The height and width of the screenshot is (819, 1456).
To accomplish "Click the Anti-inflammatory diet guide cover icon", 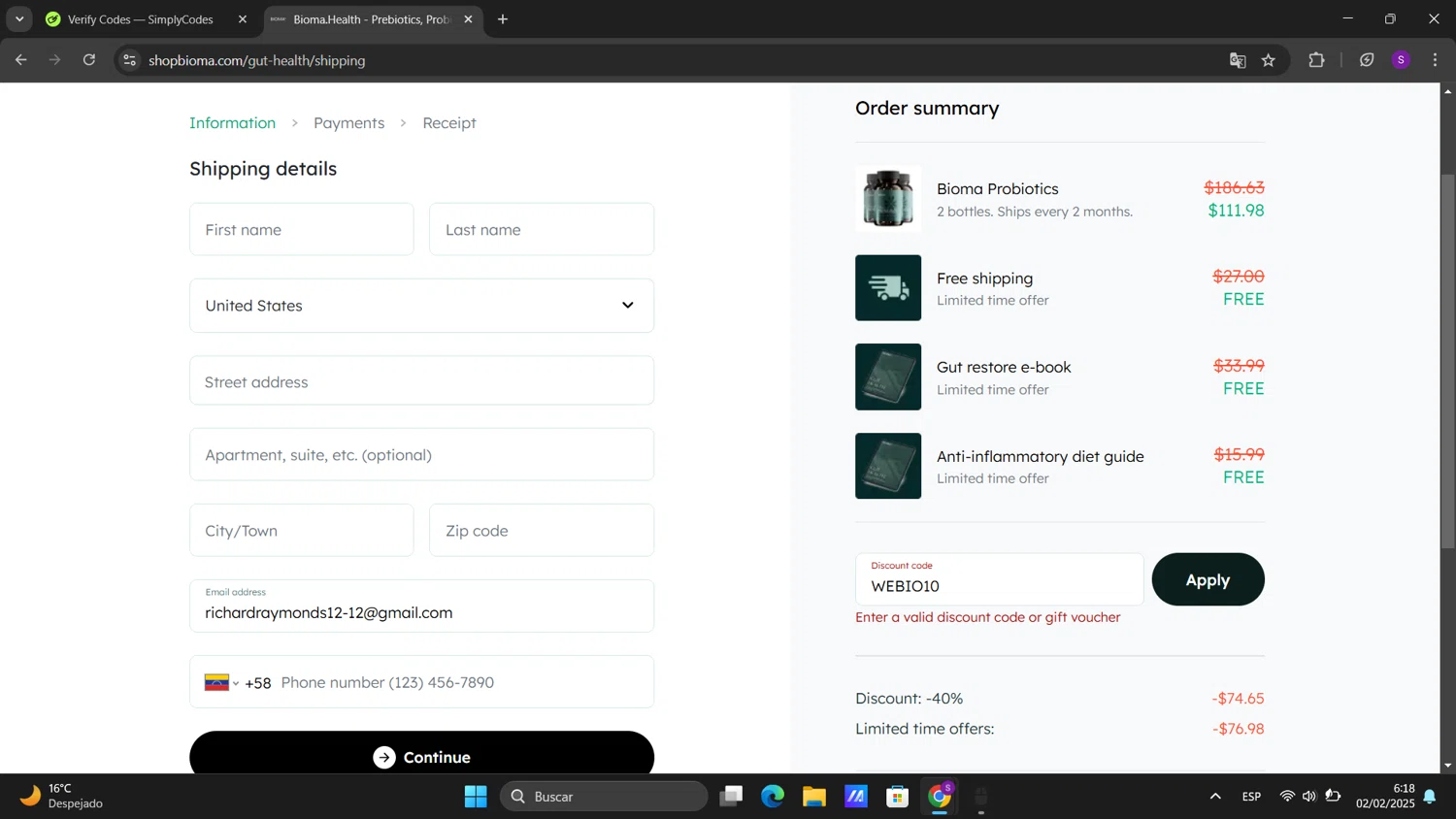I will coord(888,466).
